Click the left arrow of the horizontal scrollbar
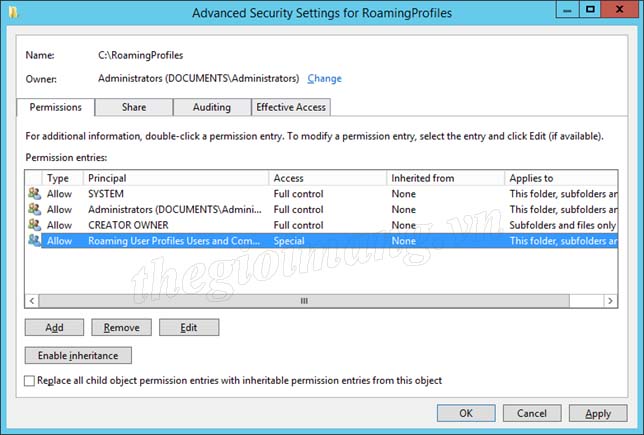This screenshot has width=644, height=435. (x=32, y=301)
